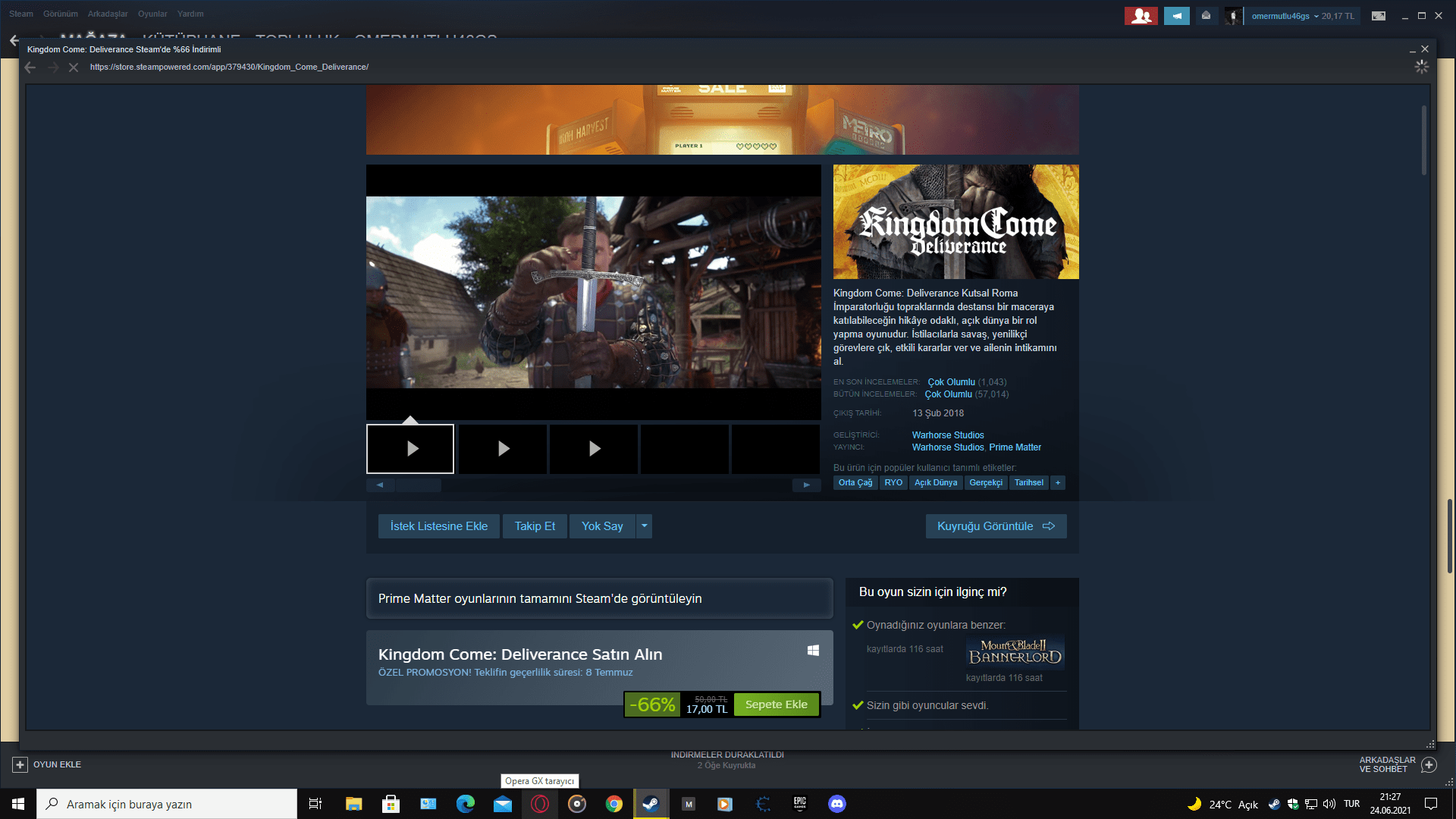Open Microsoft Store from the taskbar
1456x819 pixels.
point(391,804)
